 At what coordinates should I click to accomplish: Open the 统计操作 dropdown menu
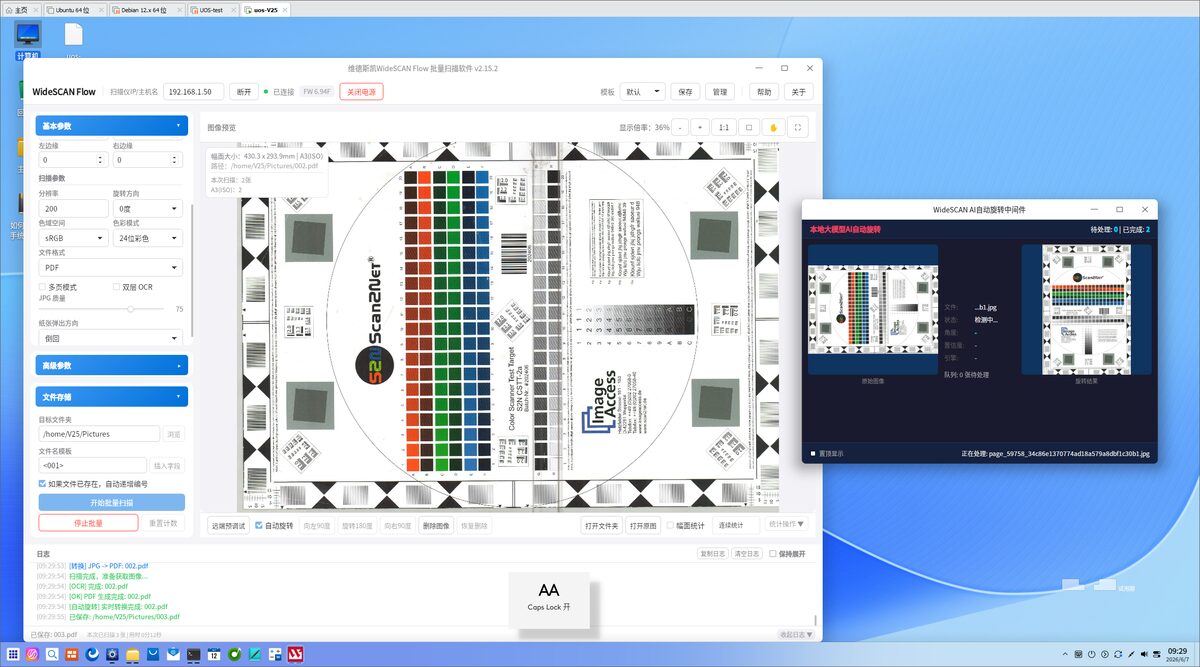click(x=786, y=525)
